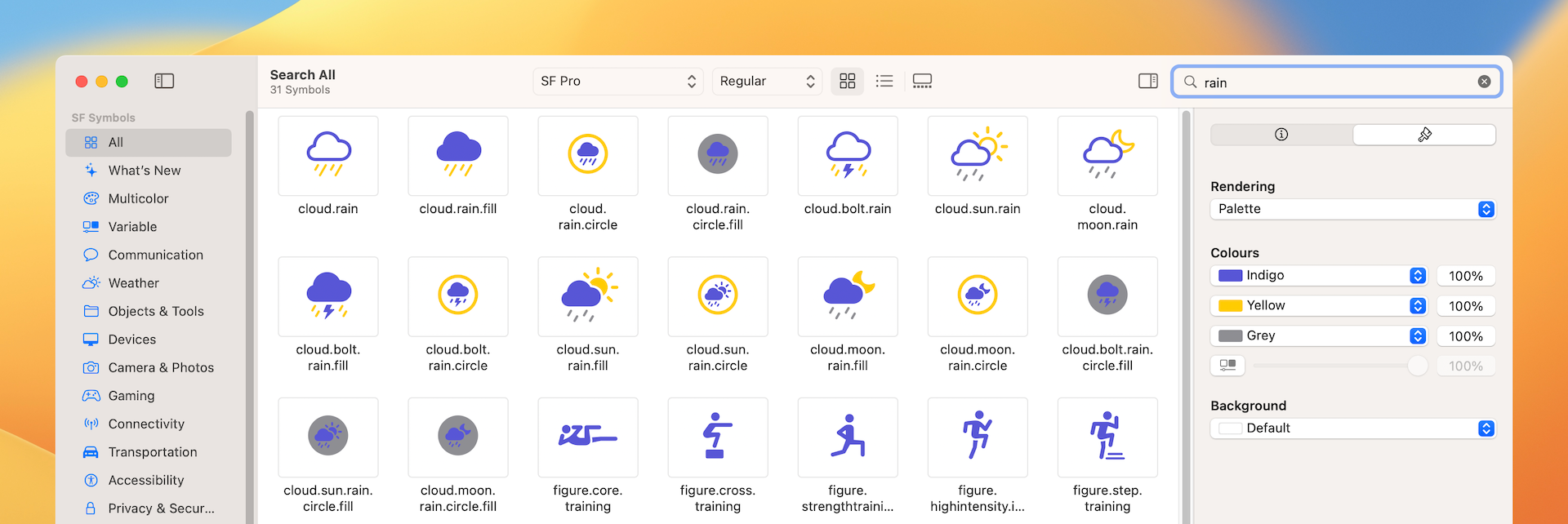Switch to gallery view
Image resolution: width=1568 pixels, height=524 pixels.
tap(922, 81)
